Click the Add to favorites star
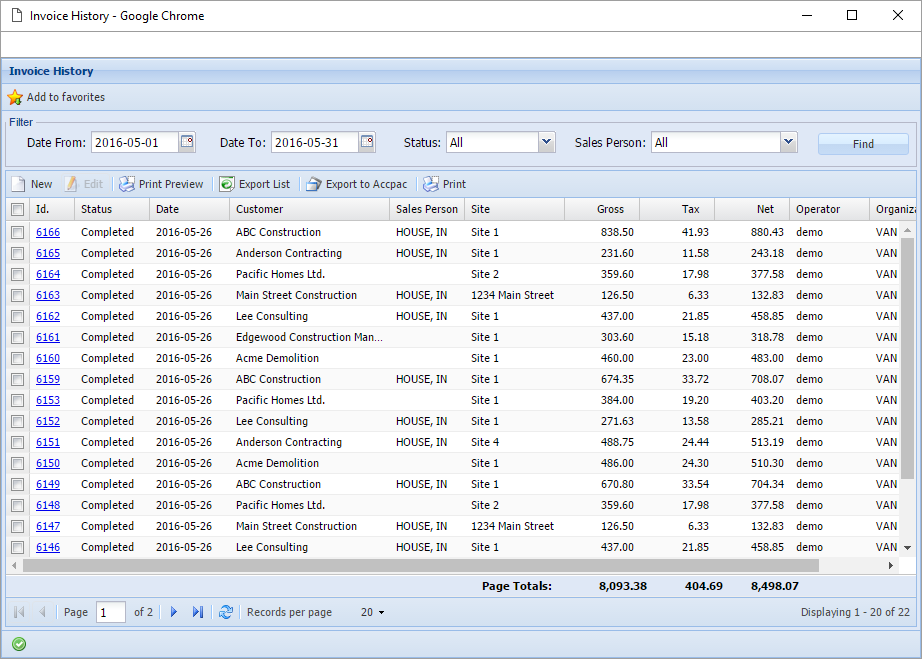This screenshot has width=922, height=659. [16, 97]
